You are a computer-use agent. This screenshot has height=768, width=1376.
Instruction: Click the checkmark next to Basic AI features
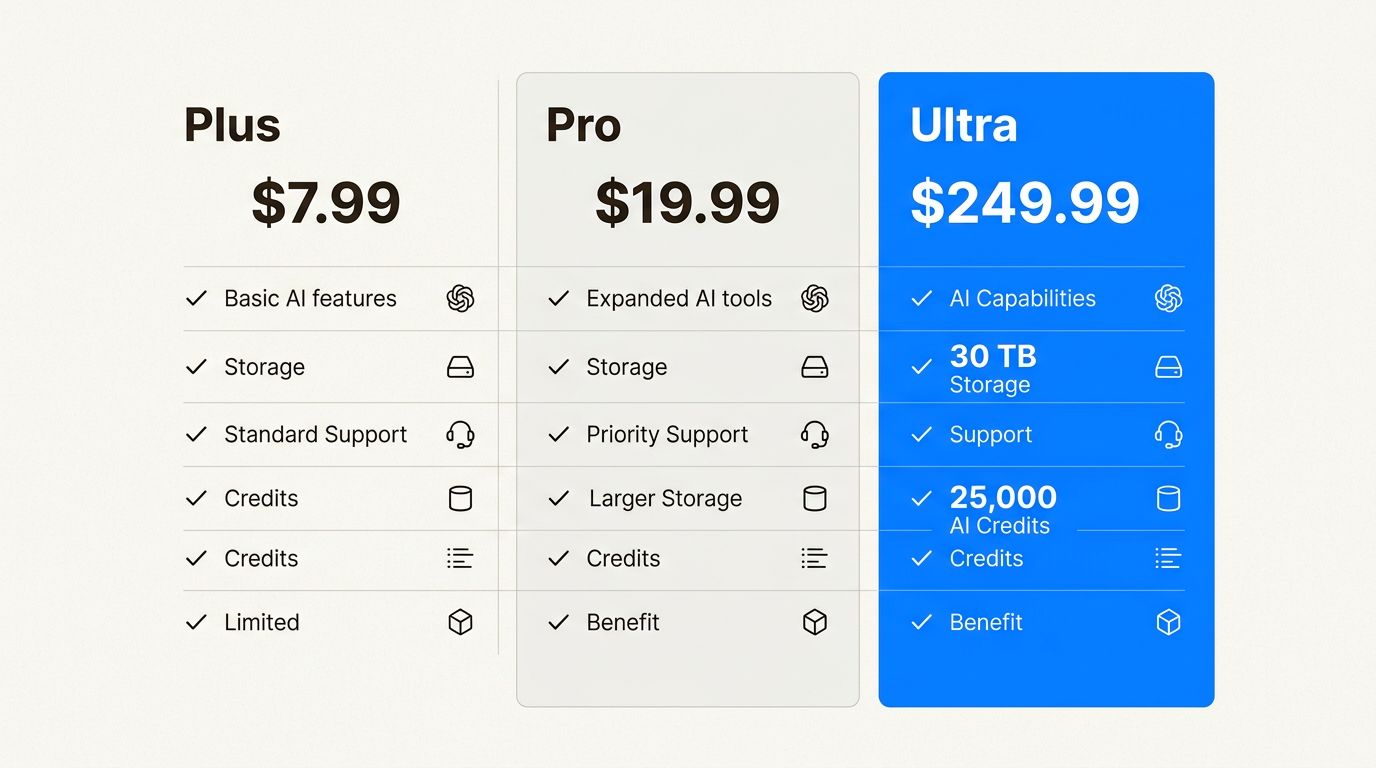[196, 298]
